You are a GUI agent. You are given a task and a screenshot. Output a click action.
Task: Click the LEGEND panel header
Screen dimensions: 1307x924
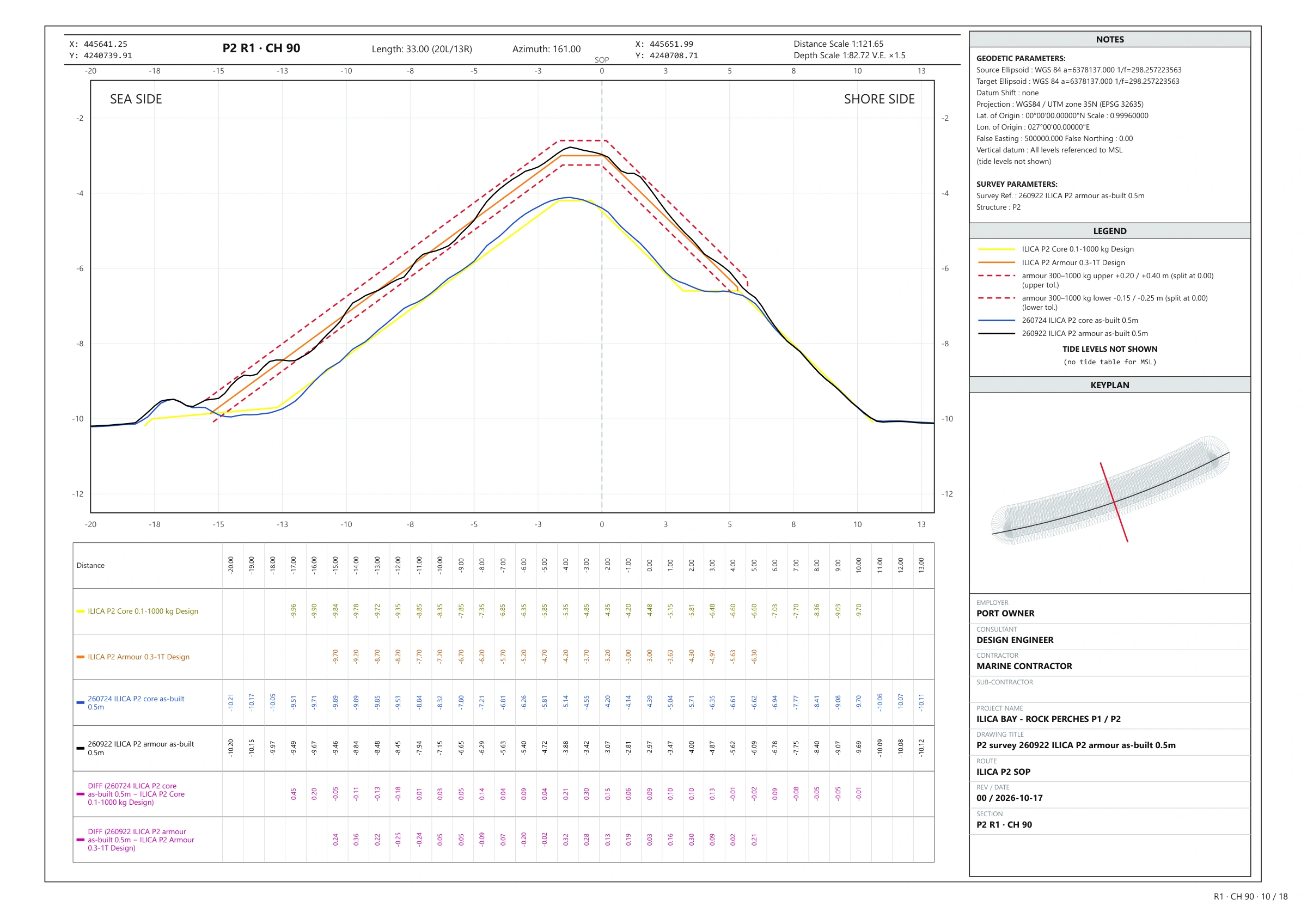click(x=1109, y=231)
